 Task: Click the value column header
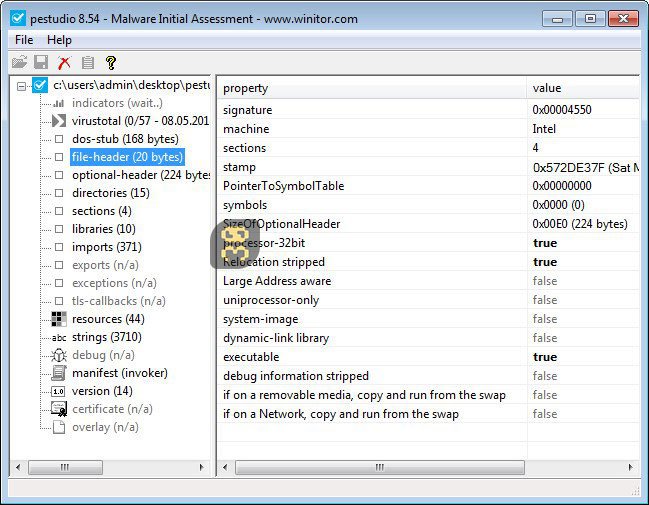pyautogui.click(x=583, y=88)
